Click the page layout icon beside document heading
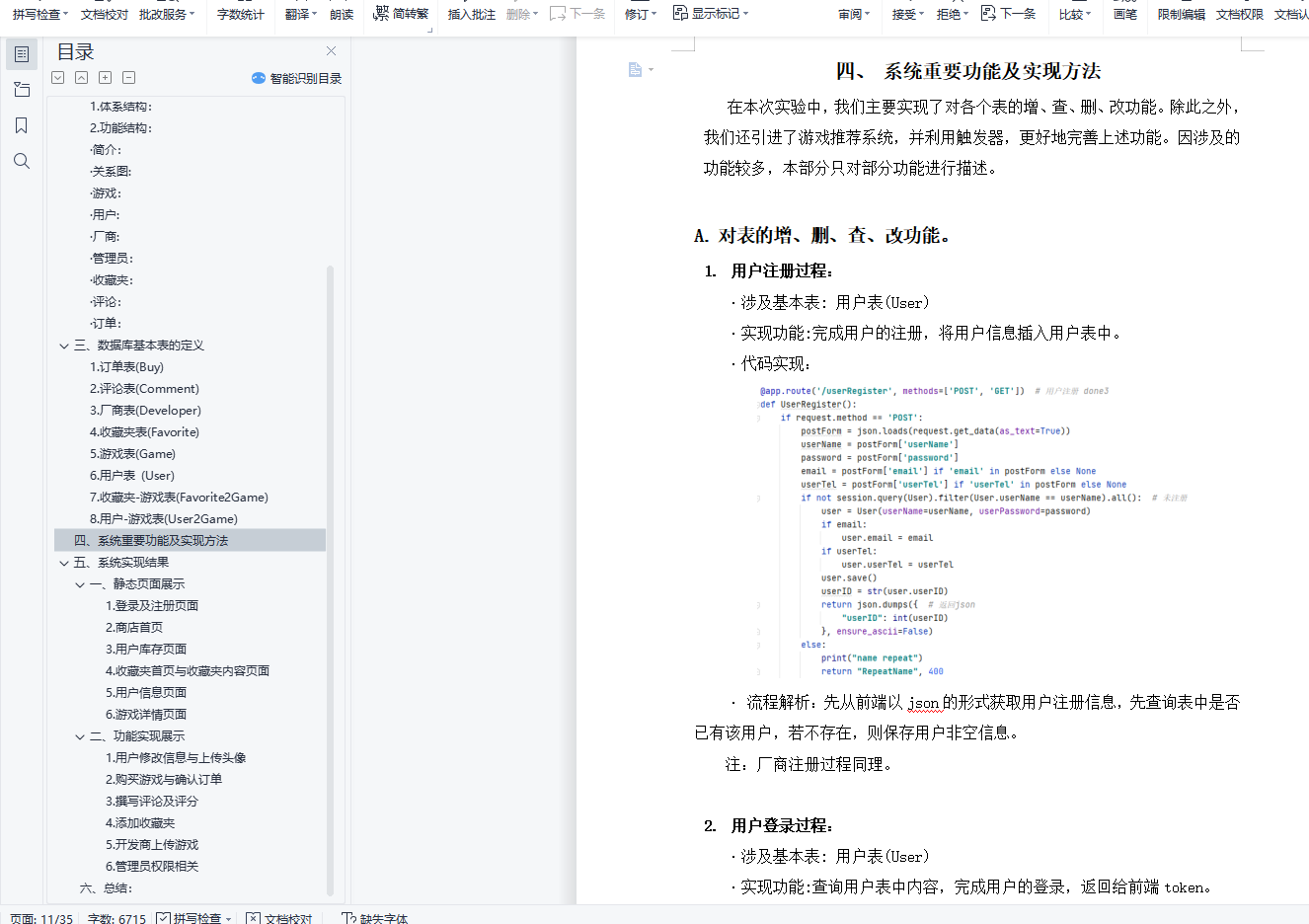 point(636,69)
